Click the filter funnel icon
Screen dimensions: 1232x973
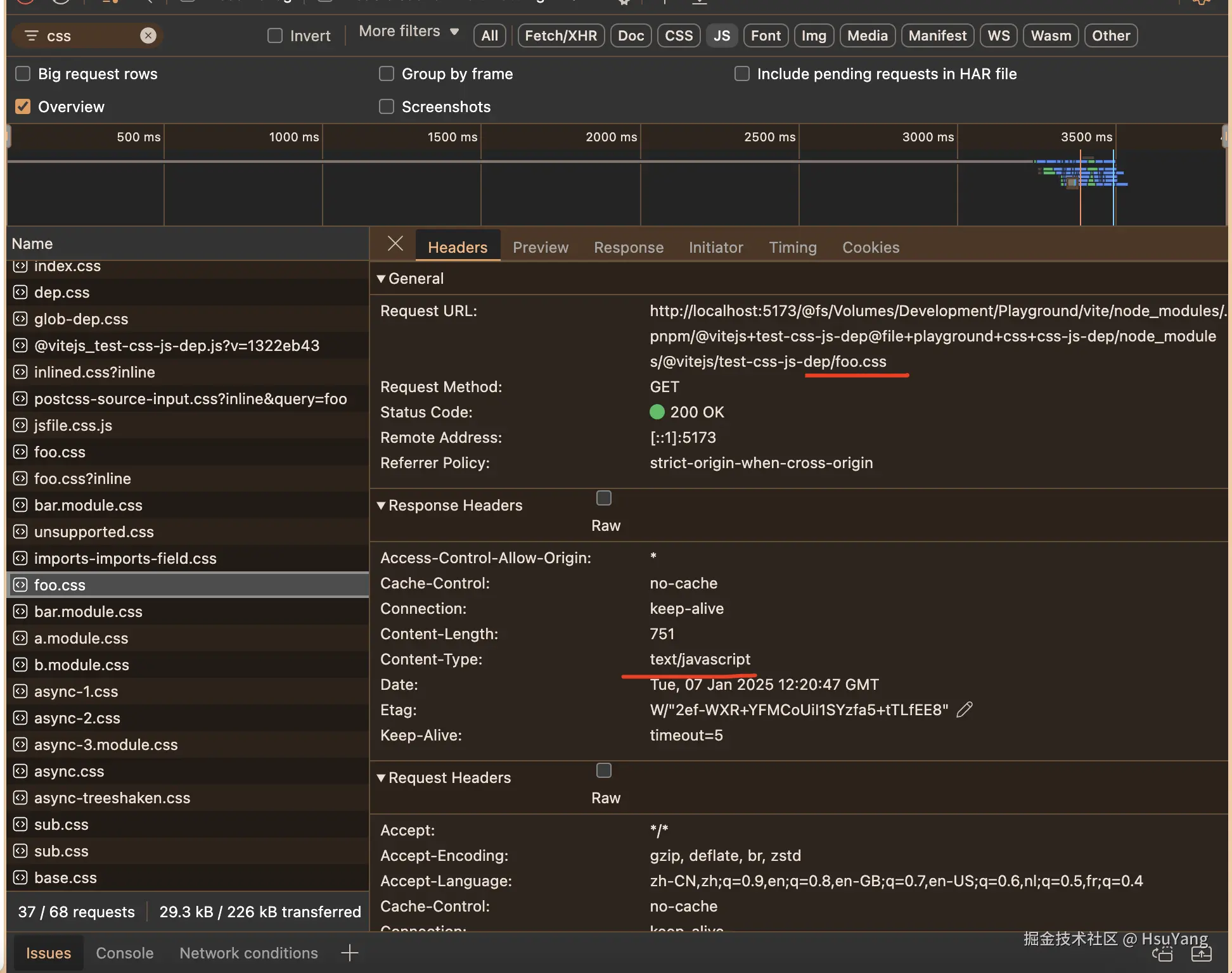(31, 35)
